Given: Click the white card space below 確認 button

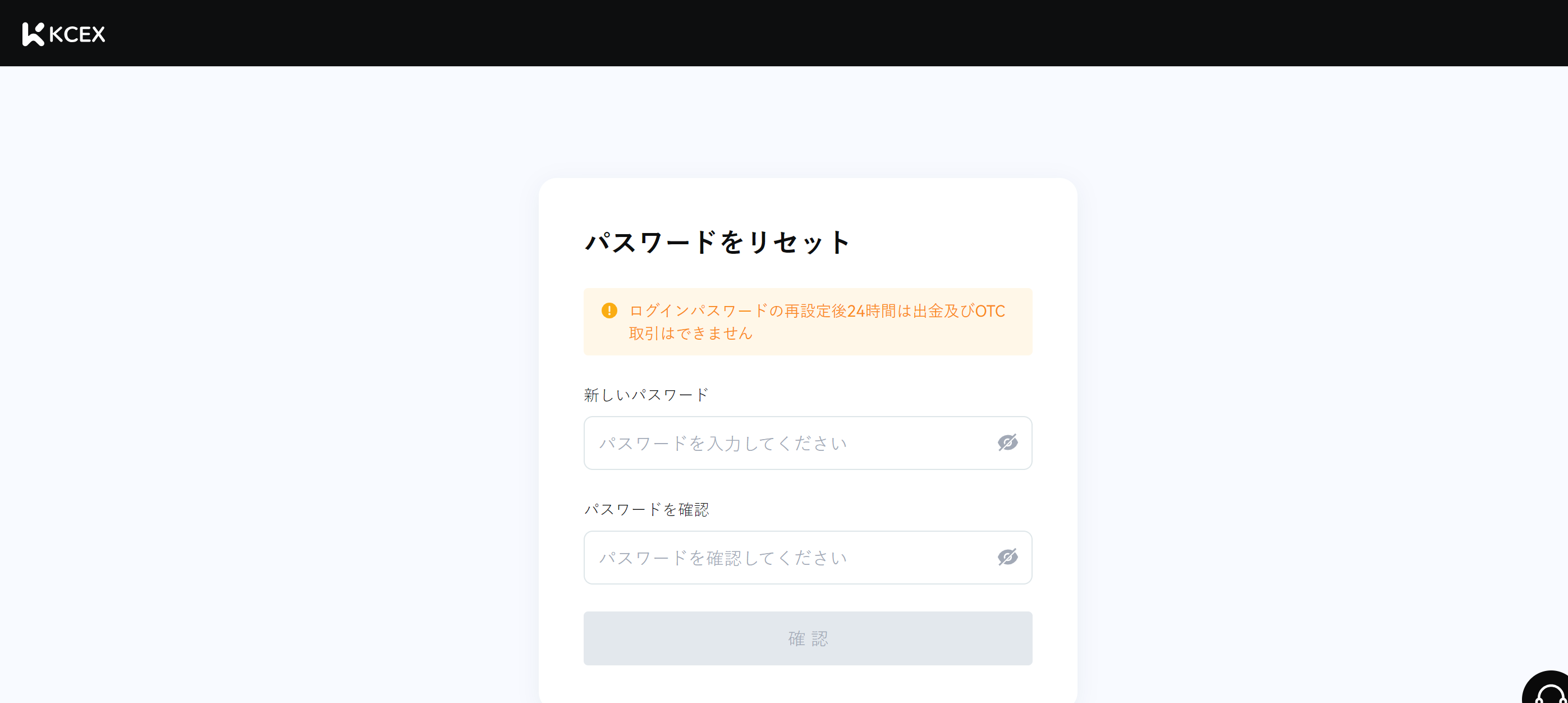Looking at the screenshot, I should [807, 684].
